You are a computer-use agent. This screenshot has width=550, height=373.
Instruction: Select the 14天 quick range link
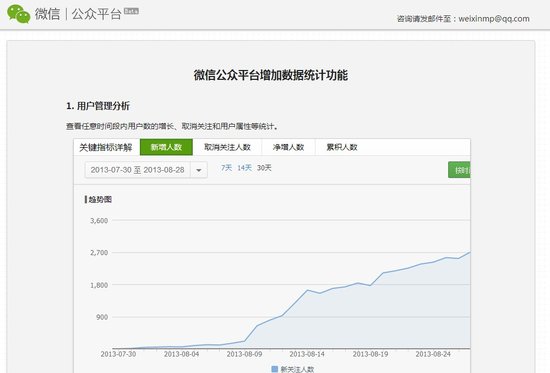pos(244,168)
